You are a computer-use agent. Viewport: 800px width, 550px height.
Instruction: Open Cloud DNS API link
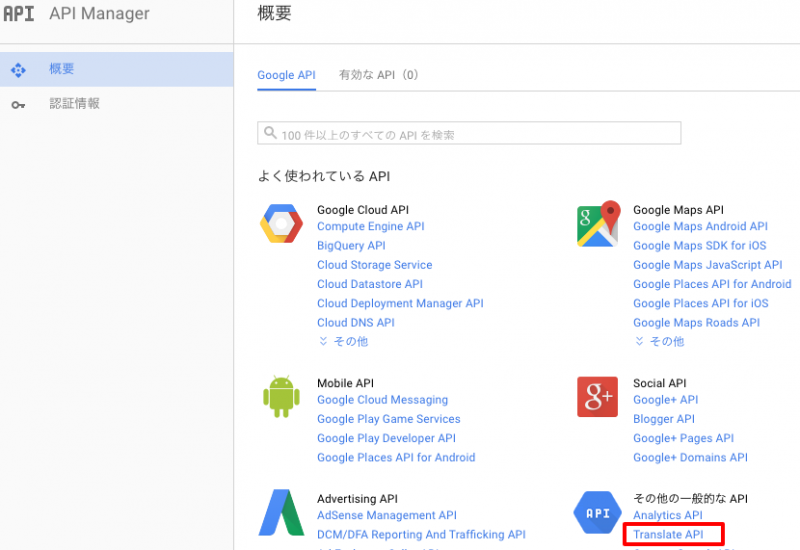(x=356, y=323)
